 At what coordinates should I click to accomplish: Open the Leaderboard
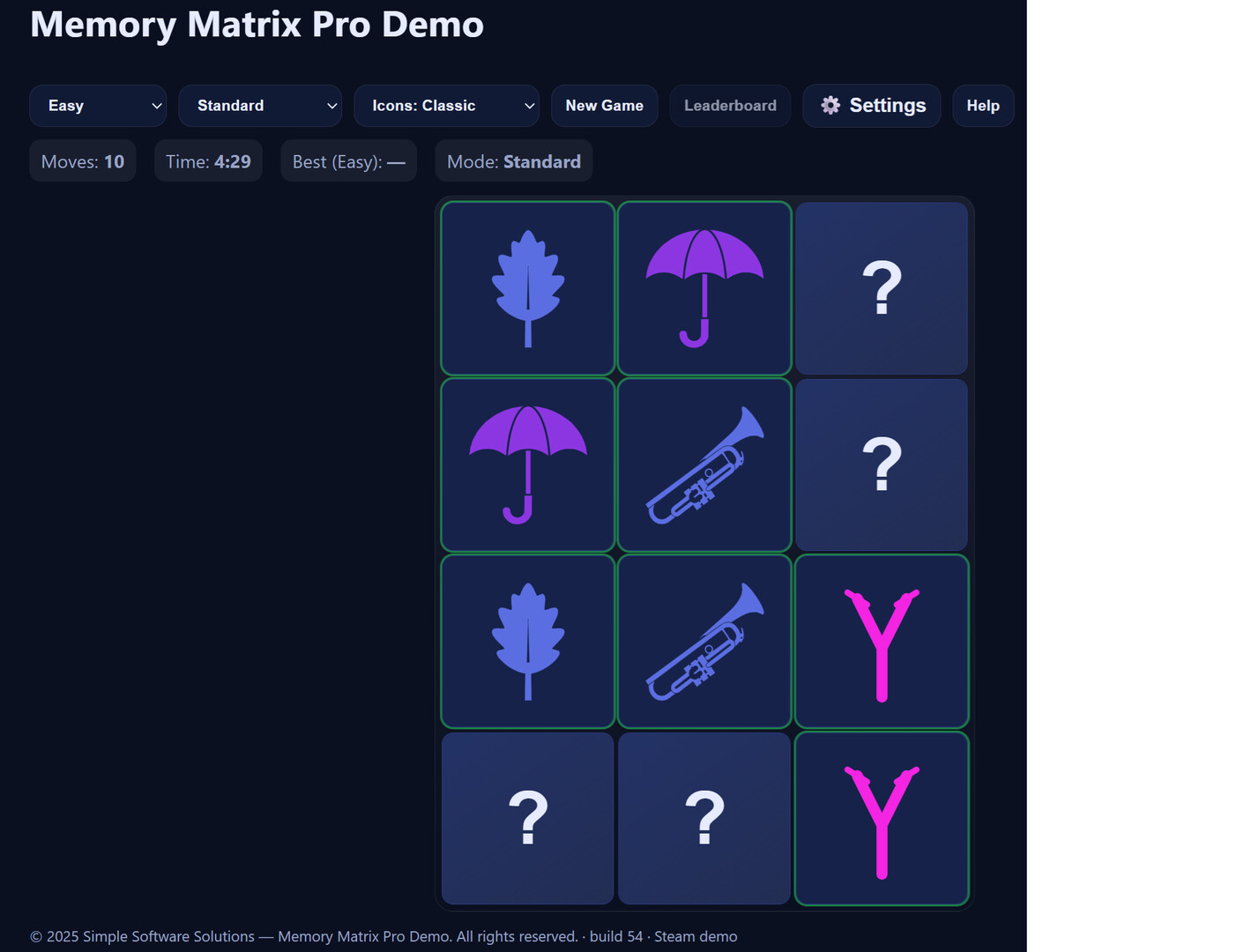730,106
